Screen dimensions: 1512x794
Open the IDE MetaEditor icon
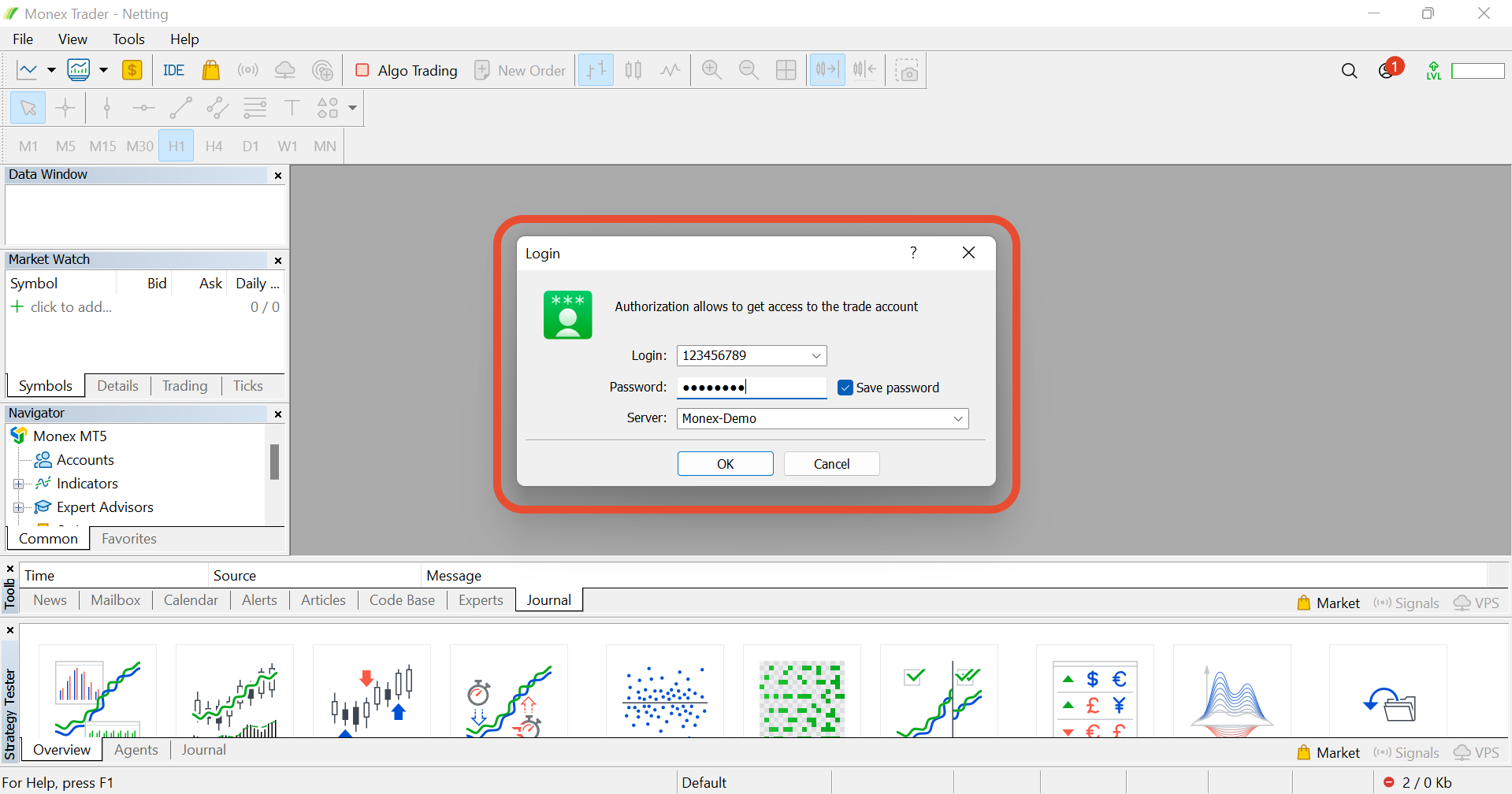point(173,70)
